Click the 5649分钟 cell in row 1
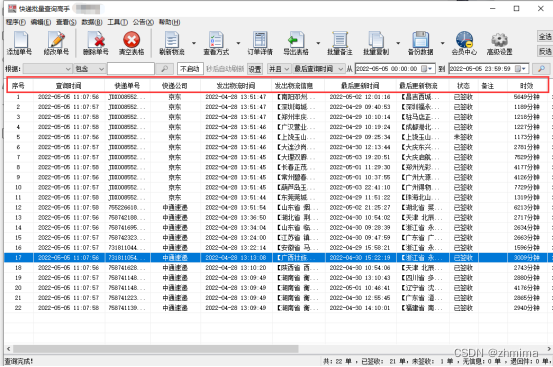The image size is (553, 367). pyautogui.click(x=527, y=97)
